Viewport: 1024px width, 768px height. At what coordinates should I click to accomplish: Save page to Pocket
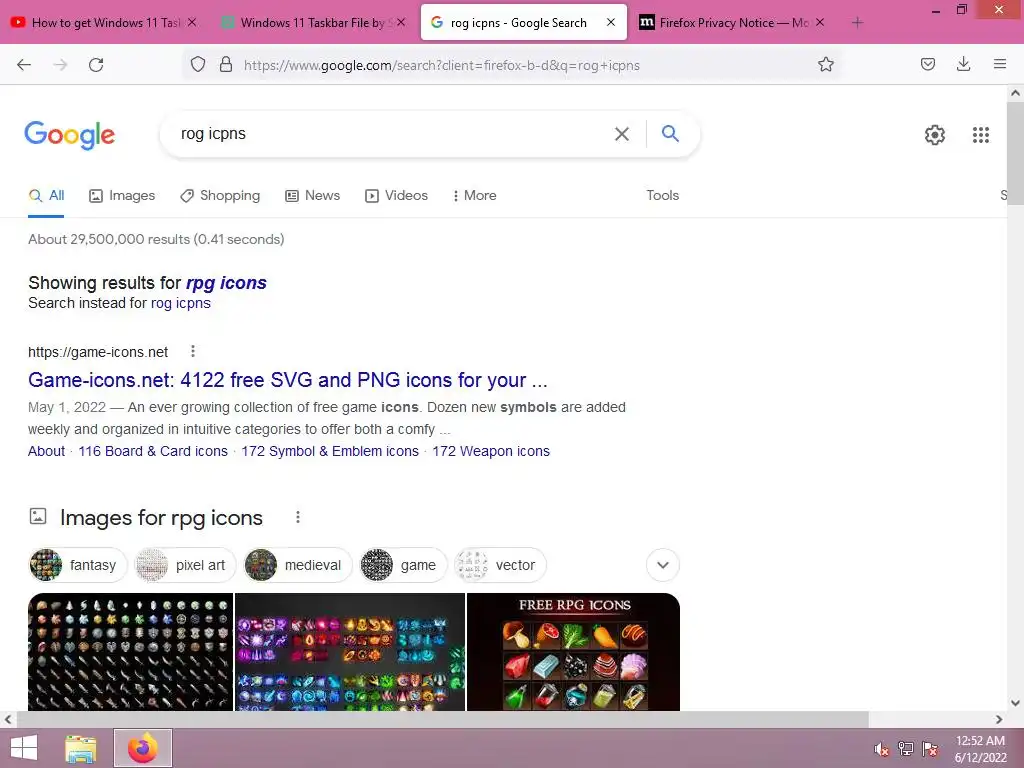pyautogui.click(x=927, y=64)
